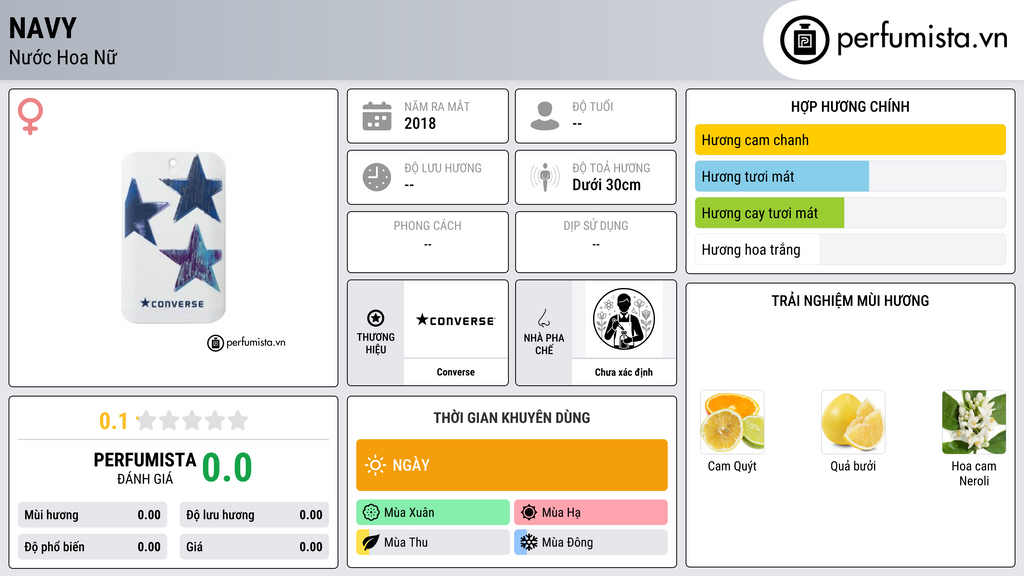
Task: Click the flower icon beside Mùa Xuân
Action: [371, 513]
